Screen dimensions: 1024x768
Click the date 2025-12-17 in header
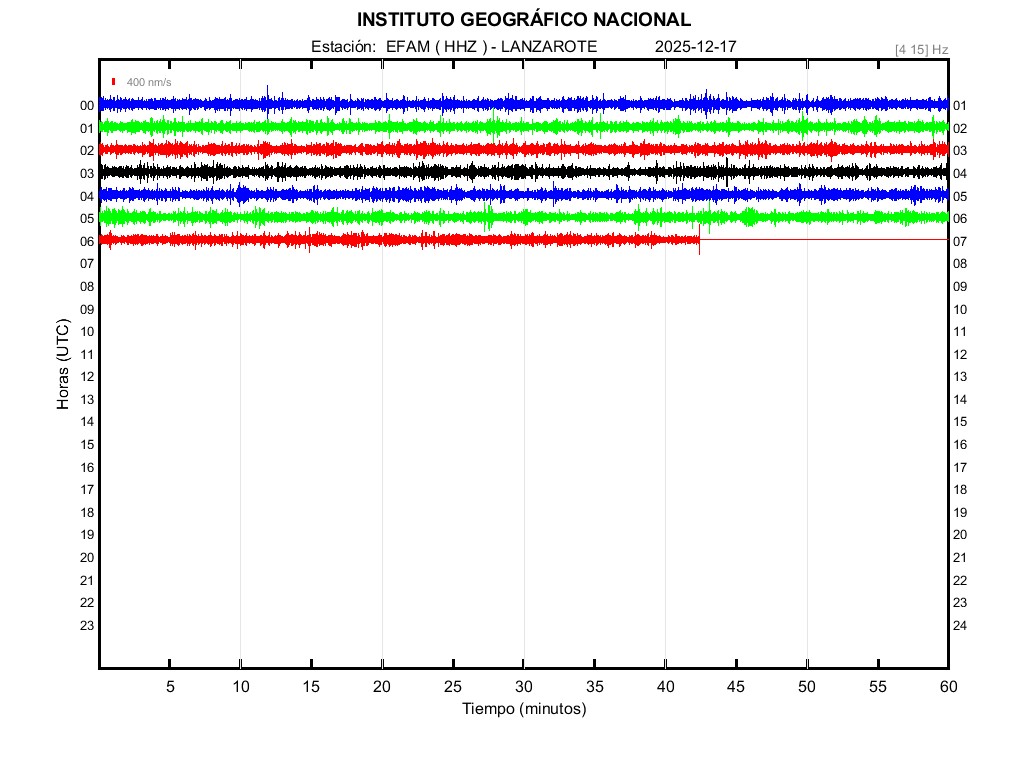(696, 47)
